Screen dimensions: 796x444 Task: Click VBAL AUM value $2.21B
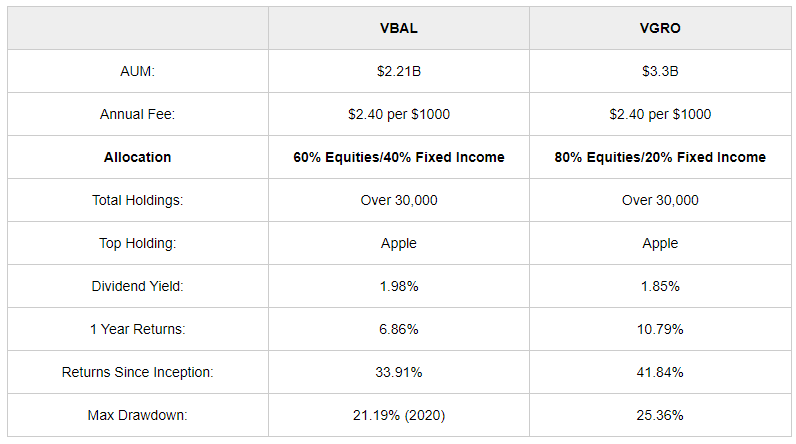click(x=399, y=71)
